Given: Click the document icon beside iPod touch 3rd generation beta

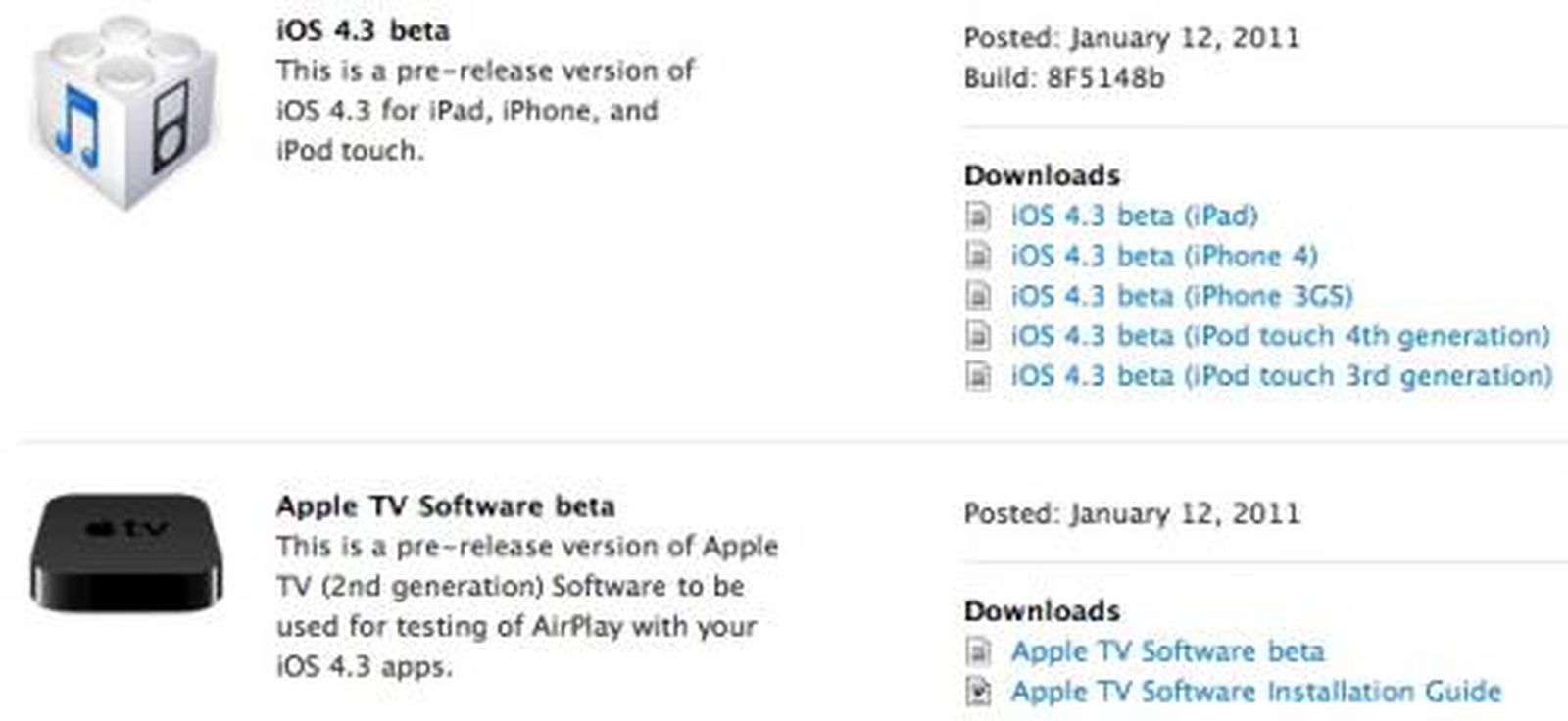Looking at the screenshot, I should (976, 375).
